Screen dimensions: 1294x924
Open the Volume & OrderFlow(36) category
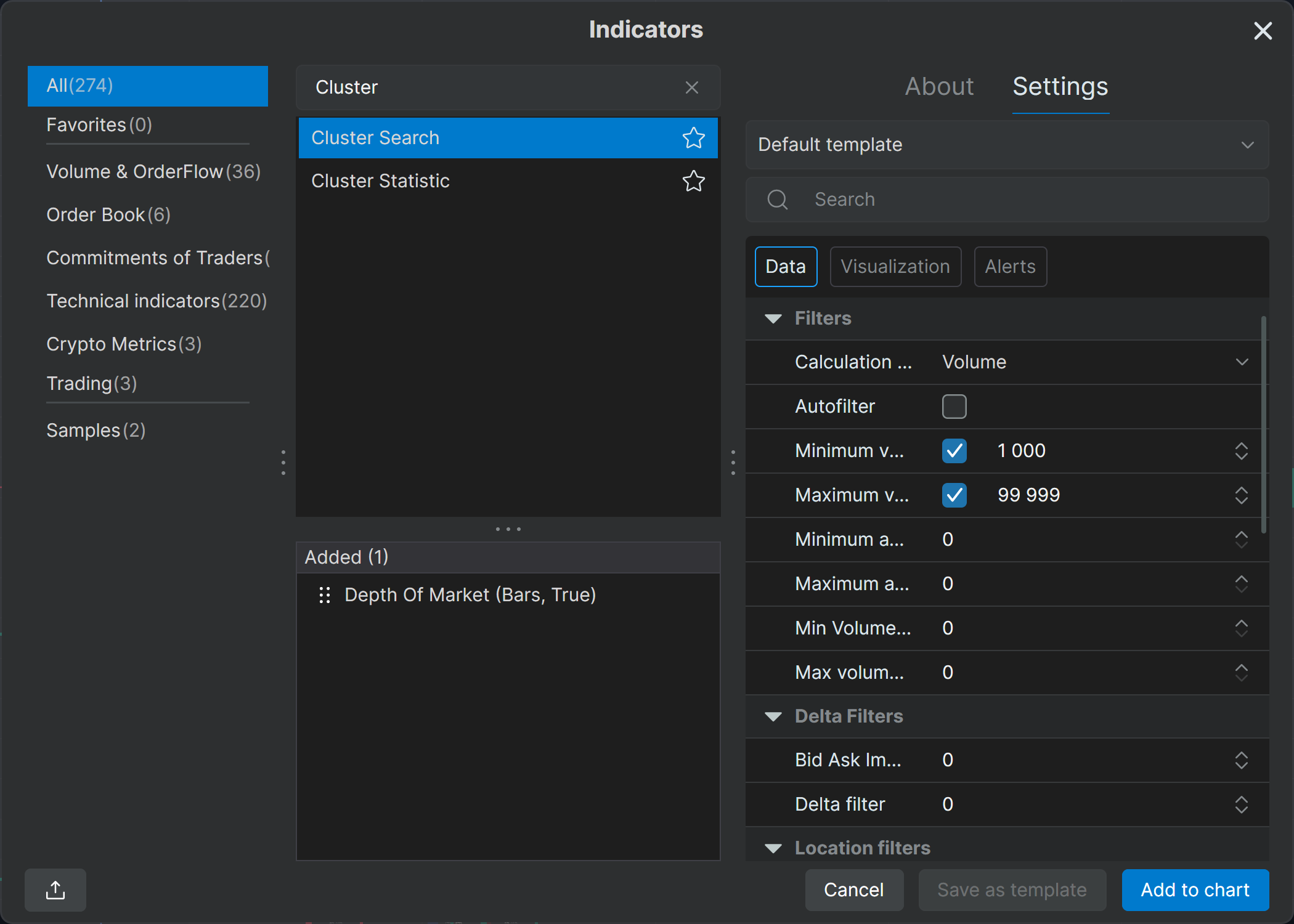(x=148, y=171)
